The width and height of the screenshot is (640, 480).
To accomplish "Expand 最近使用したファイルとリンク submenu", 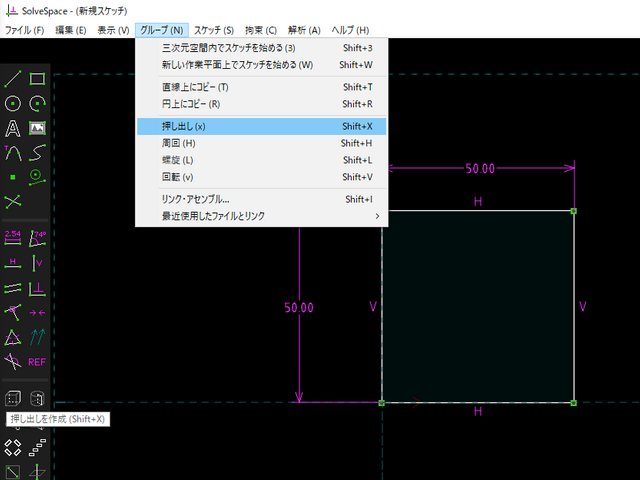I will (x=261, y=216).
